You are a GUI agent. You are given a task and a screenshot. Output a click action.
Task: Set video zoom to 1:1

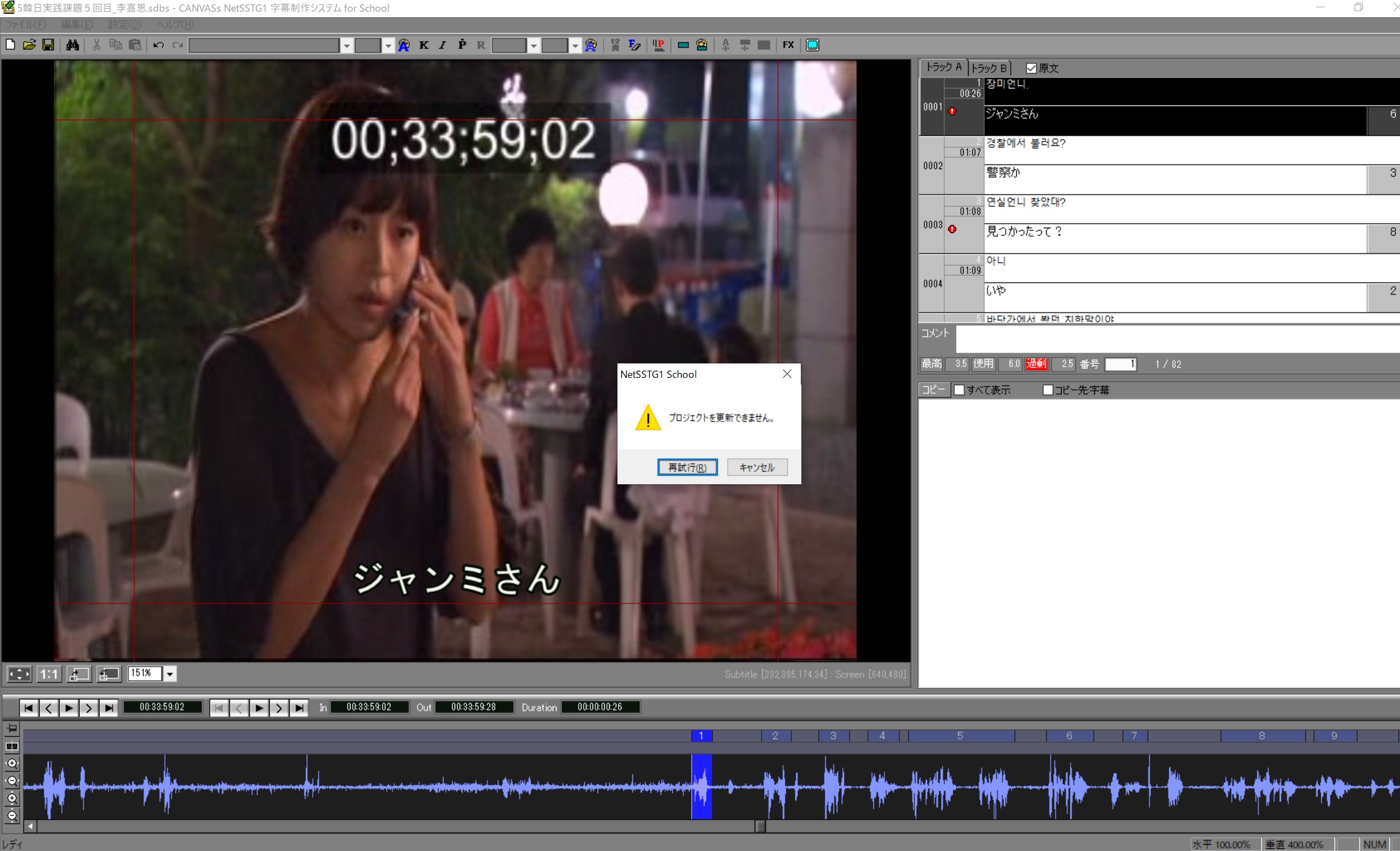pyautogui.click(x=49, y=674)
